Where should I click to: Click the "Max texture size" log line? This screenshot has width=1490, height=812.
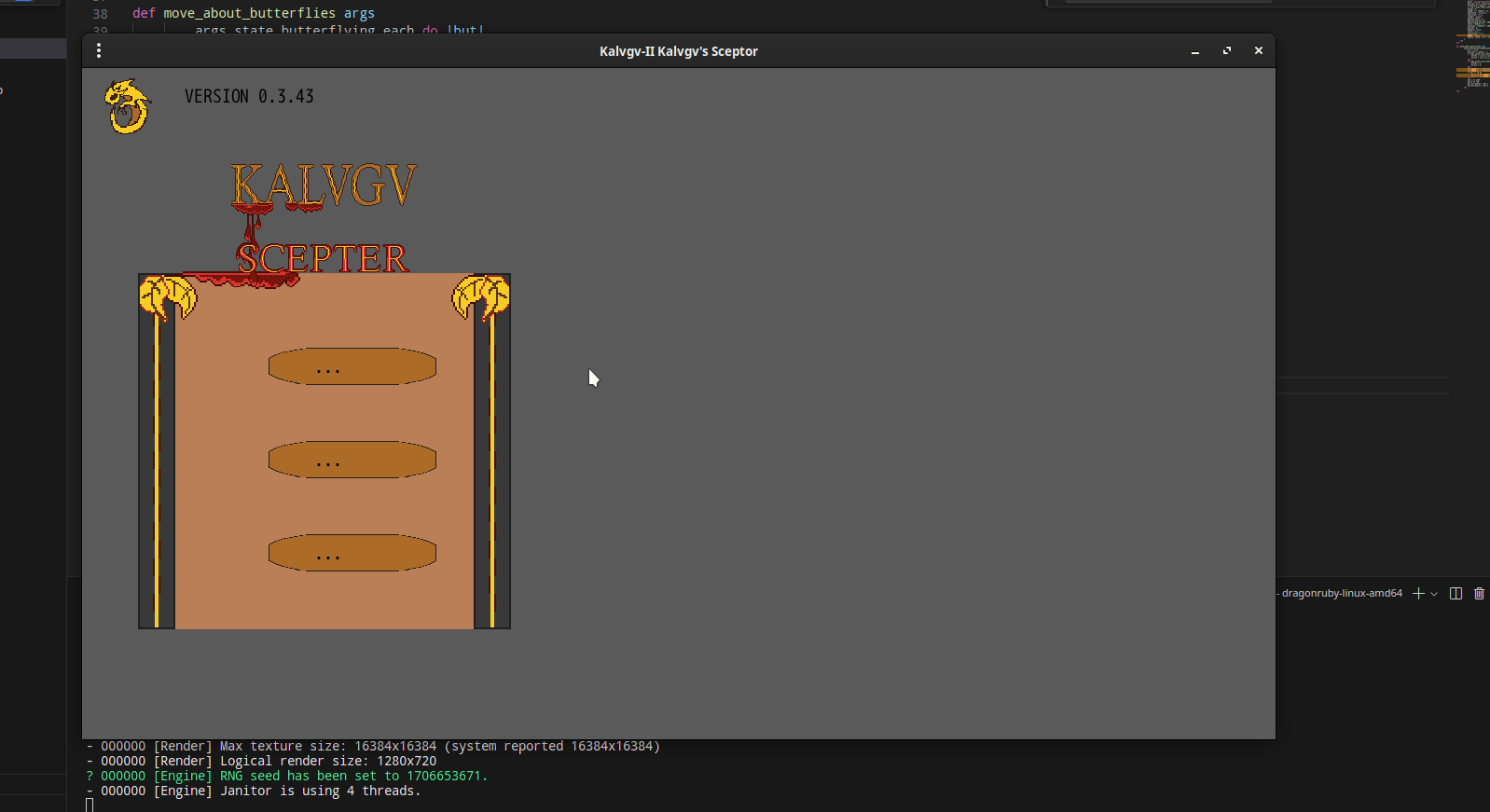373,746
